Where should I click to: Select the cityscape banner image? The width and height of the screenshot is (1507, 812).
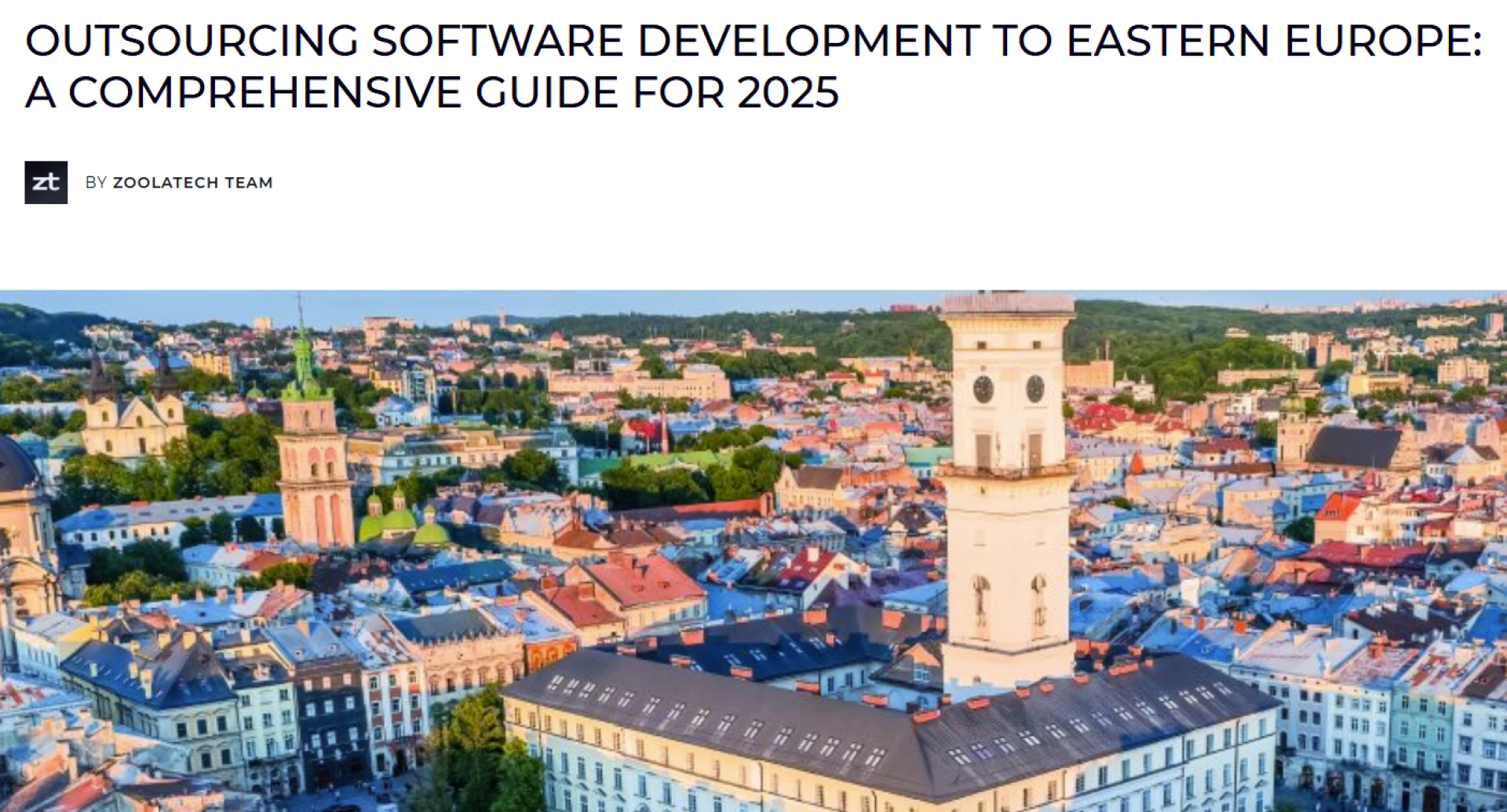[x=753, y=549]
